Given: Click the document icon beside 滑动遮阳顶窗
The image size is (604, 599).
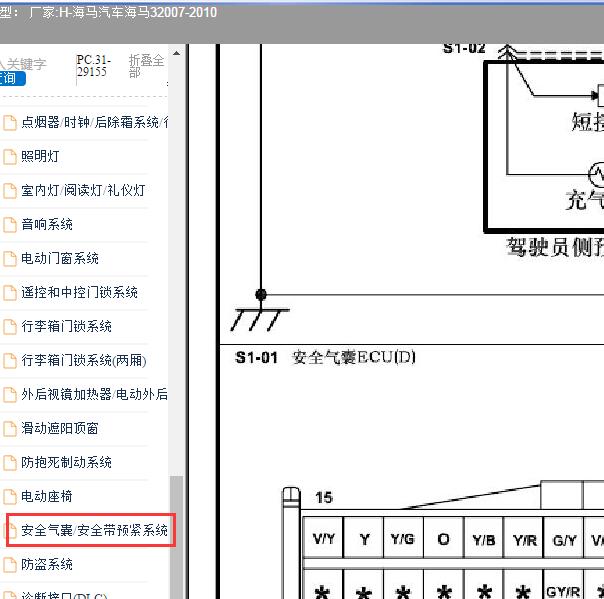Looking at the screenshot, I should pos(10,428).
